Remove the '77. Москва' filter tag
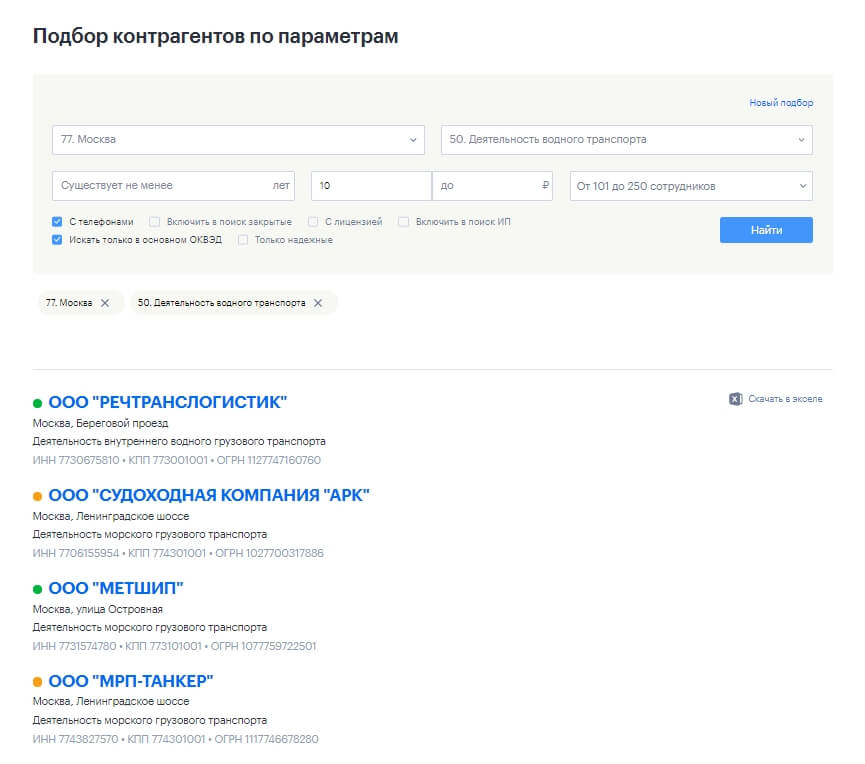Image resolution: width=865 pixels, height=764 pixels. [105, 303]
